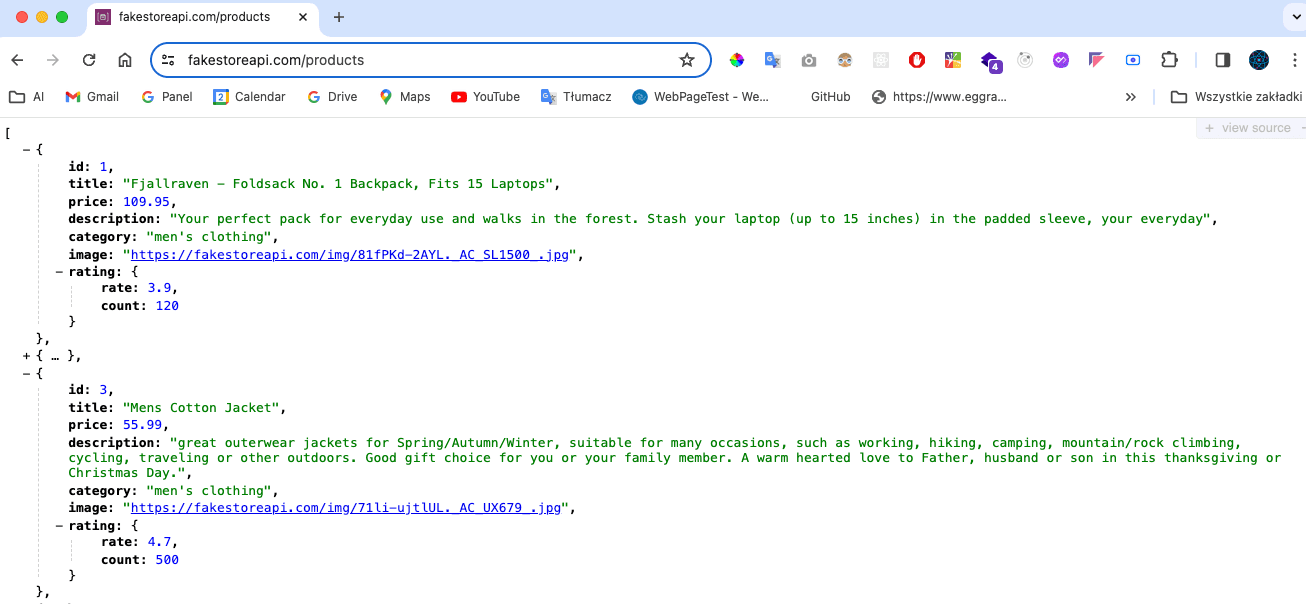Click the title "Mens Cotton Jacket"
The height and width of the screenshot is (604, 1306).
click(x=204, y=408)
